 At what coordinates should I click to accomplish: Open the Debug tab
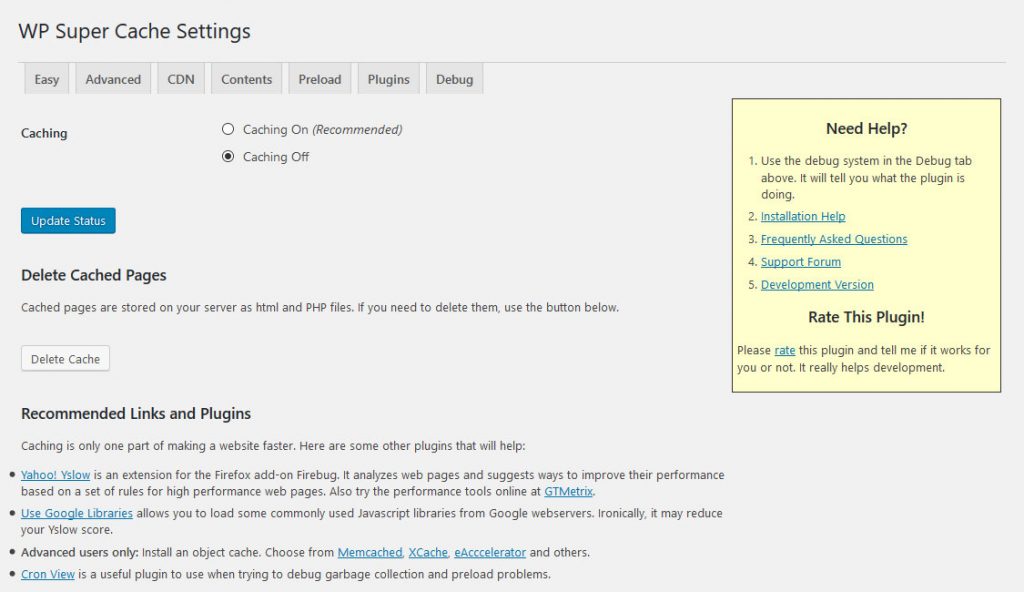coord(454,78)
